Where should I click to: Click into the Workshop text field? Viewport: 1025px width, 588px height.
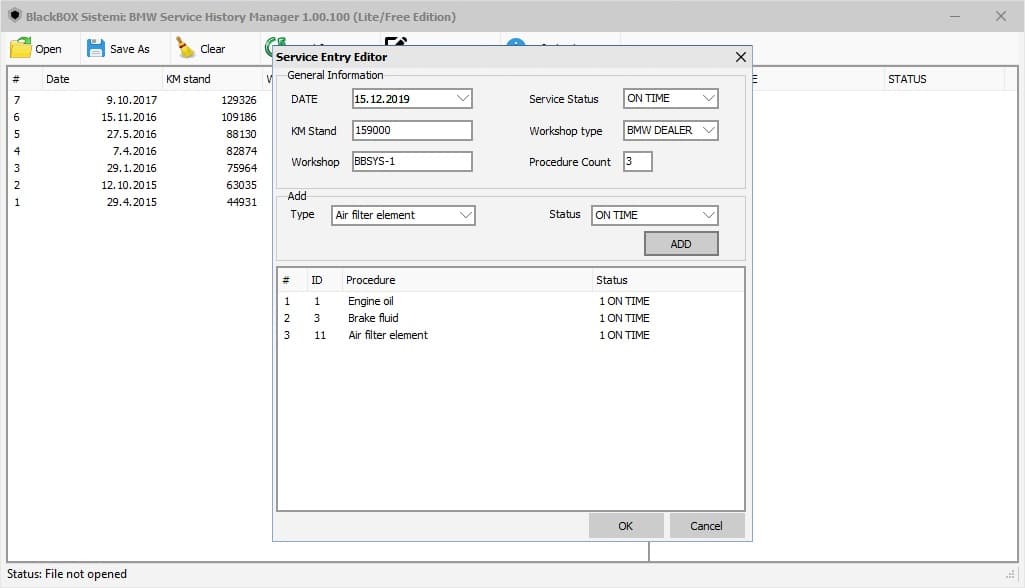(x=411, y=162)
